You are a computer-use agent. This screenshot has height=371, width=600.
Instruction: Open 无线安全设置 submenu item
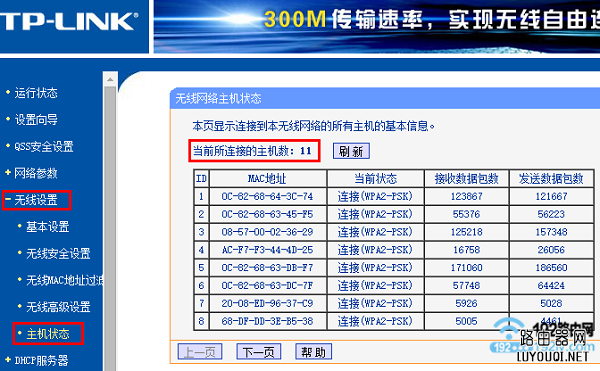click(58, 254)
